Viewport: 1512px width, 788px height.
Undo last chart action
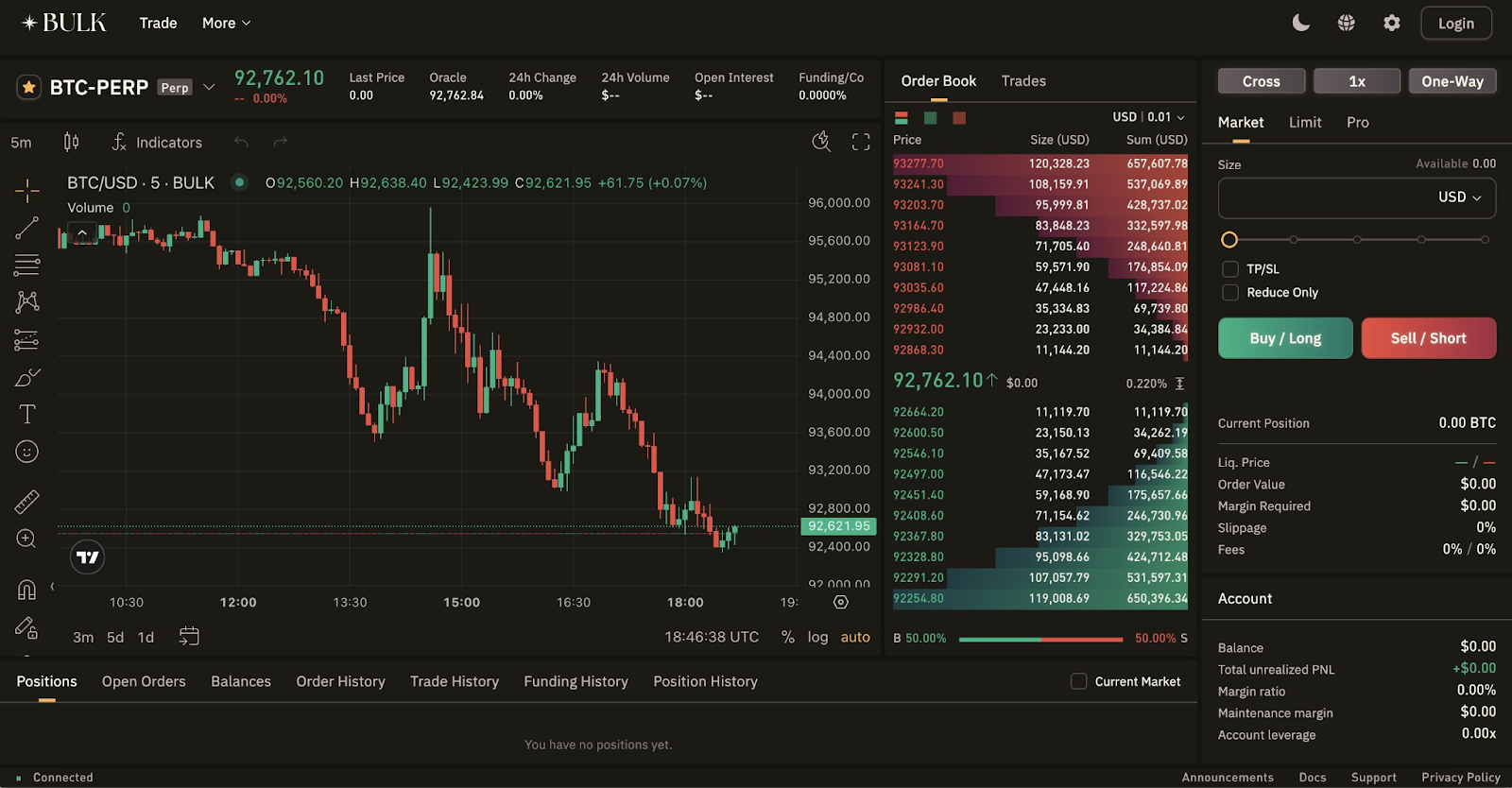pyautogui.click(x=241, y=142)
